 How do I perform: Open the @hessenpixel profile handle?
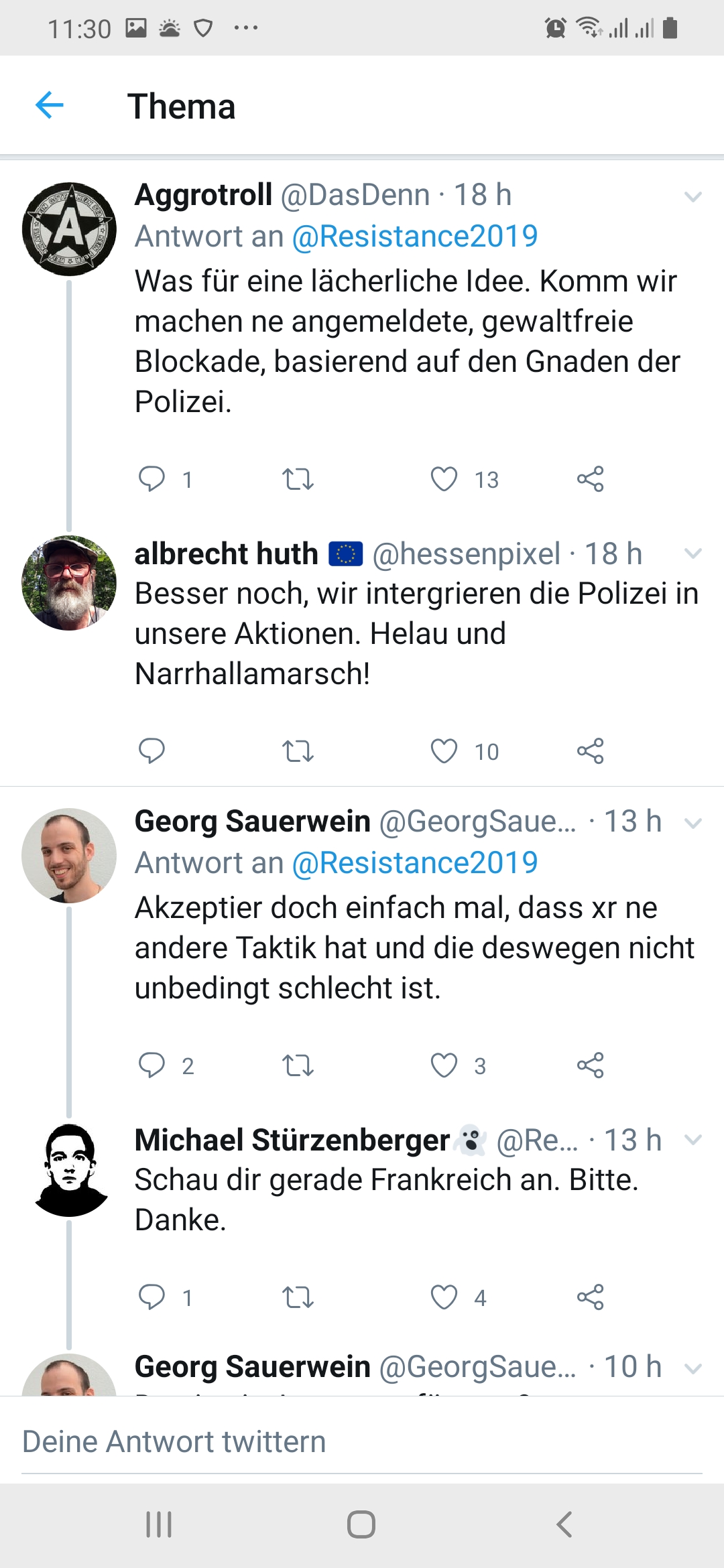point(466,554)
